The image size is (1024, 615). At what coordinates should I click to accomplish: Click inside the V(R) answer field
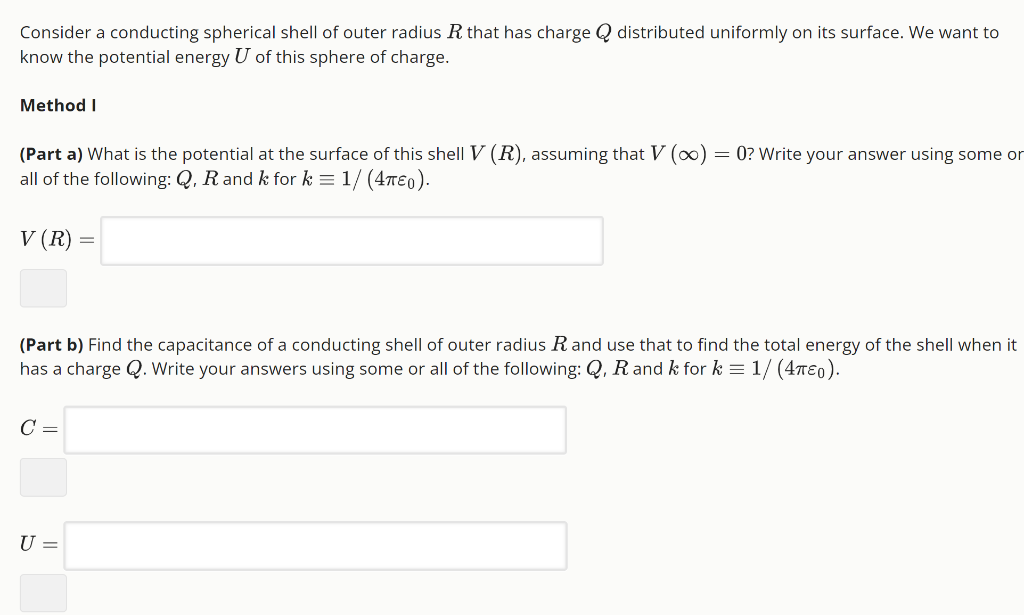point(350,240)
